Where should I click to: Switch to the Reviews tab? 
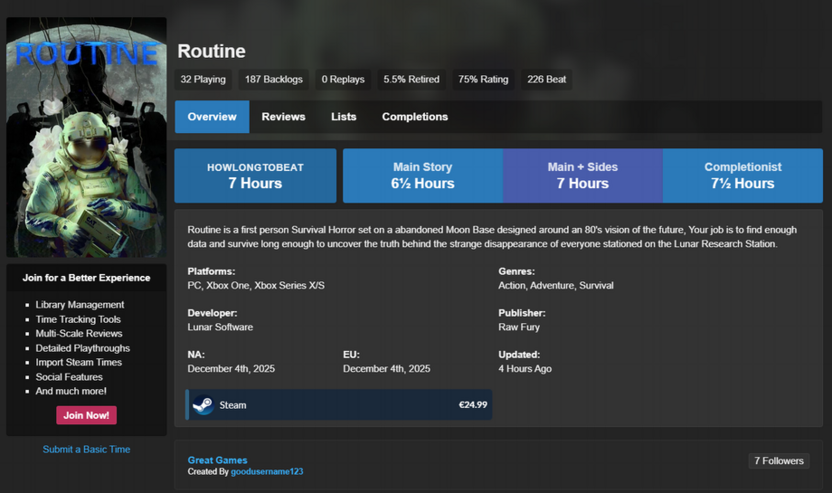point(283,117)
